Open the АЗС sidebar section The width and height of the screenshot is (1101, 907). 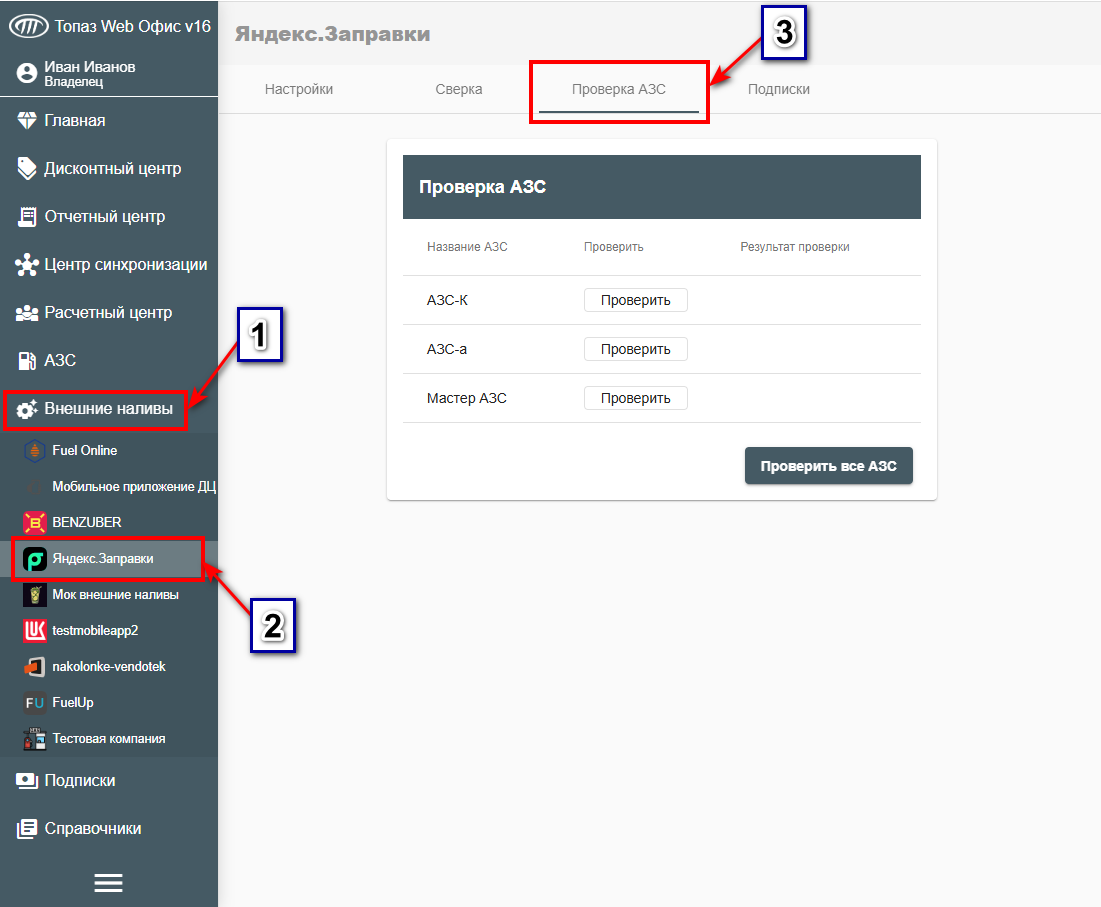(109, 361)
